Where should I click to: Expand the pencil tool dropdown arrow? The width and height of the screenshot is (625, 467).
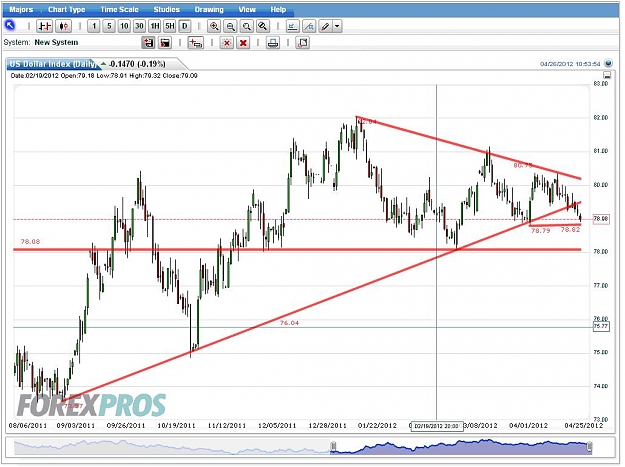[337, 26]
